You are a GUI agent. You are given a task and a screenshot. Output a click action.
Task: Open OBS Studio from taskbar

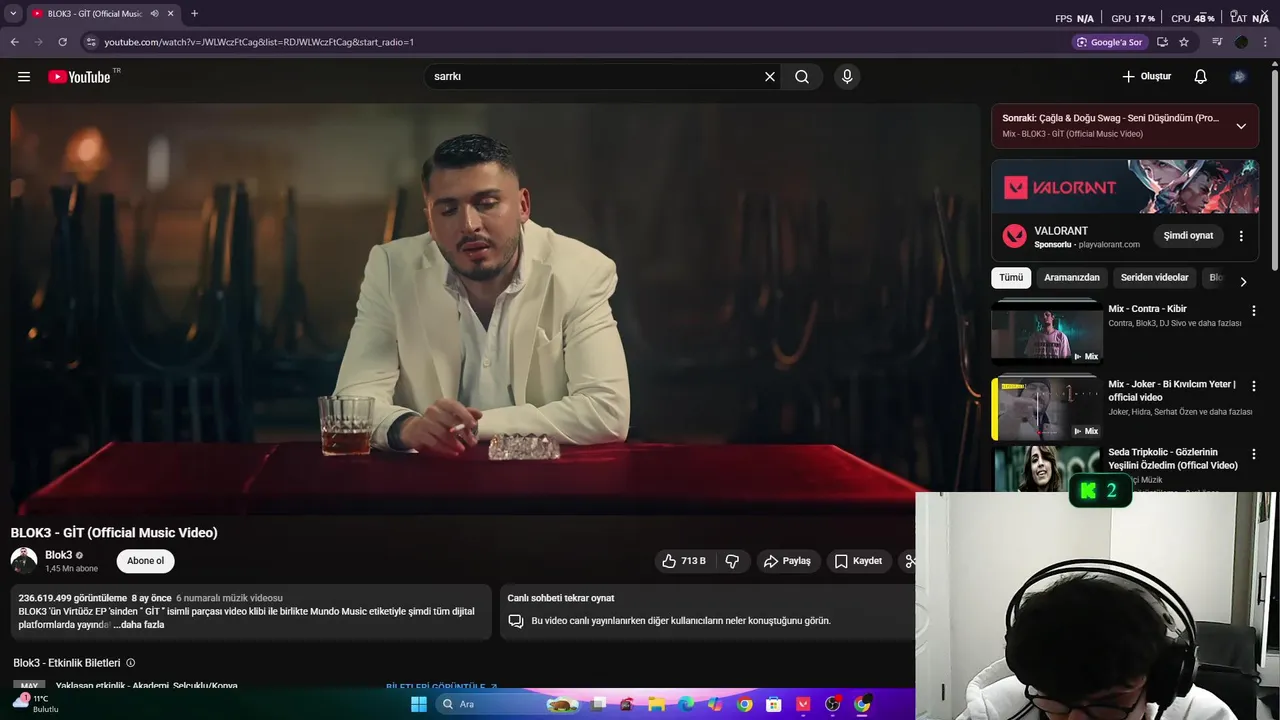tap(832, 704)
